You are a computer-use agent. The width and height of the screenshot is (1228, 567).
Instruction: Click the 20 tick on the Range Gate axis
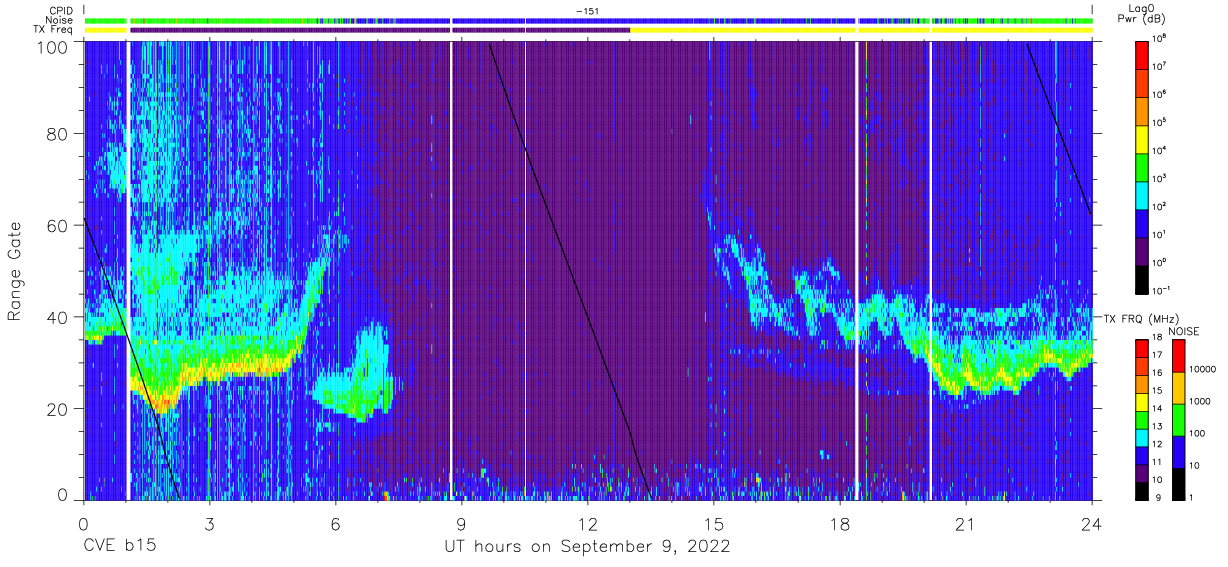point(57,409)
